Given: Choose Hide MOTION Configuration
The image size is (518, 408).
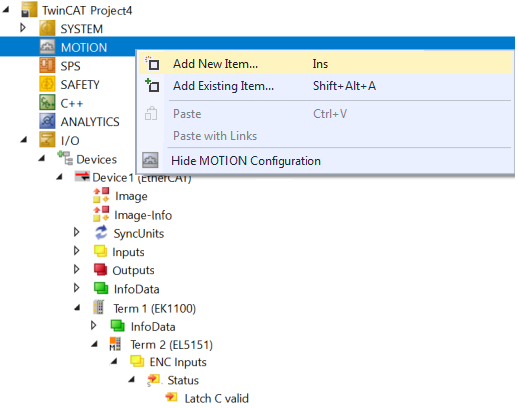Looking at the screenshot, I should point(326,161).
